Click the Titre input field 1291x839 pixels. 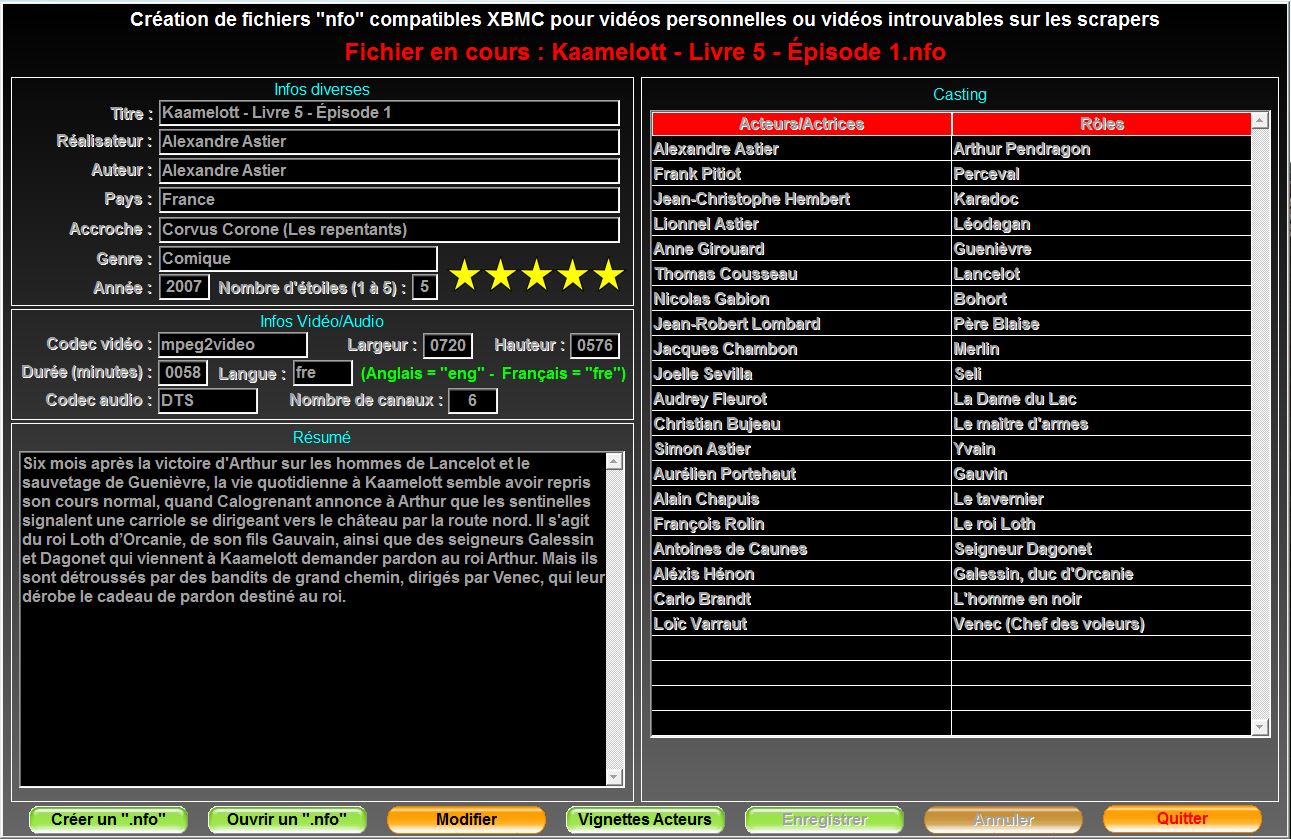click(x=389, y=113)
